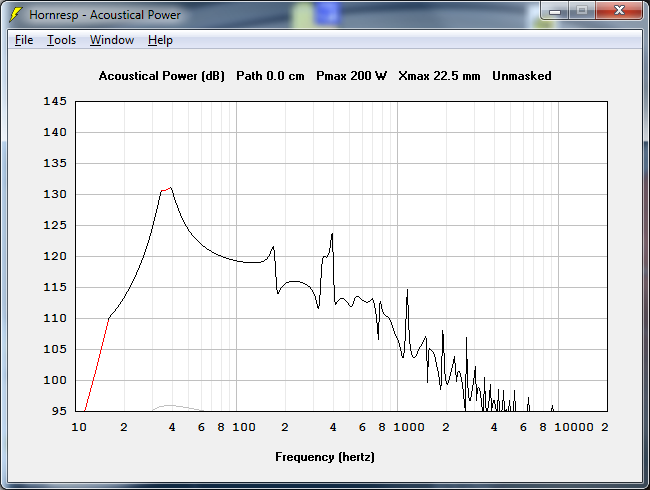Open the Help menu

click(x=160, y=40)
